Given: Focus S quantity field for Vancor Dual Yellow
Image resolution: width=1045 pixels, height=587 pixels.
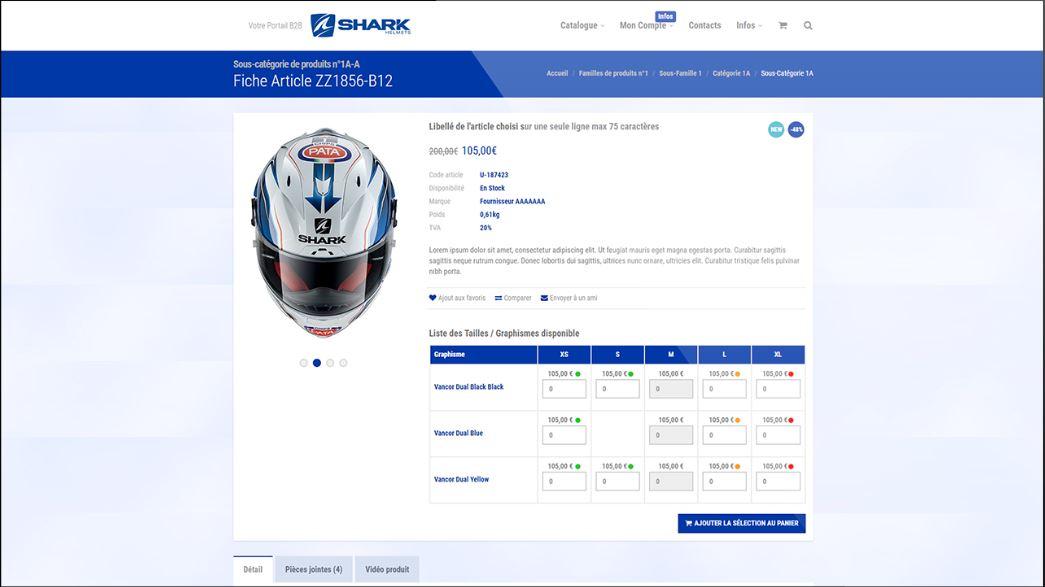Looking at the screenshot, I should tap(617, 481).
